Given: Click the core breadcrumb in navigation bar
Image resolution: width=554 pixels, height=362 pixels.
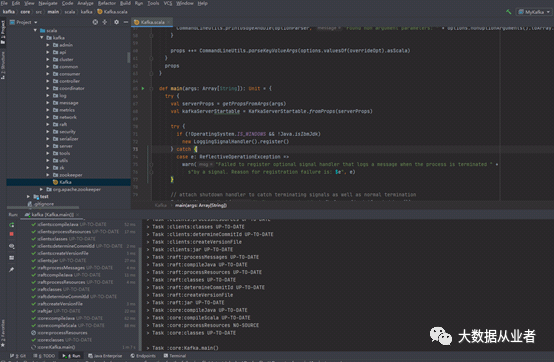Looking at the screenshot, I should tap(25, 12).
